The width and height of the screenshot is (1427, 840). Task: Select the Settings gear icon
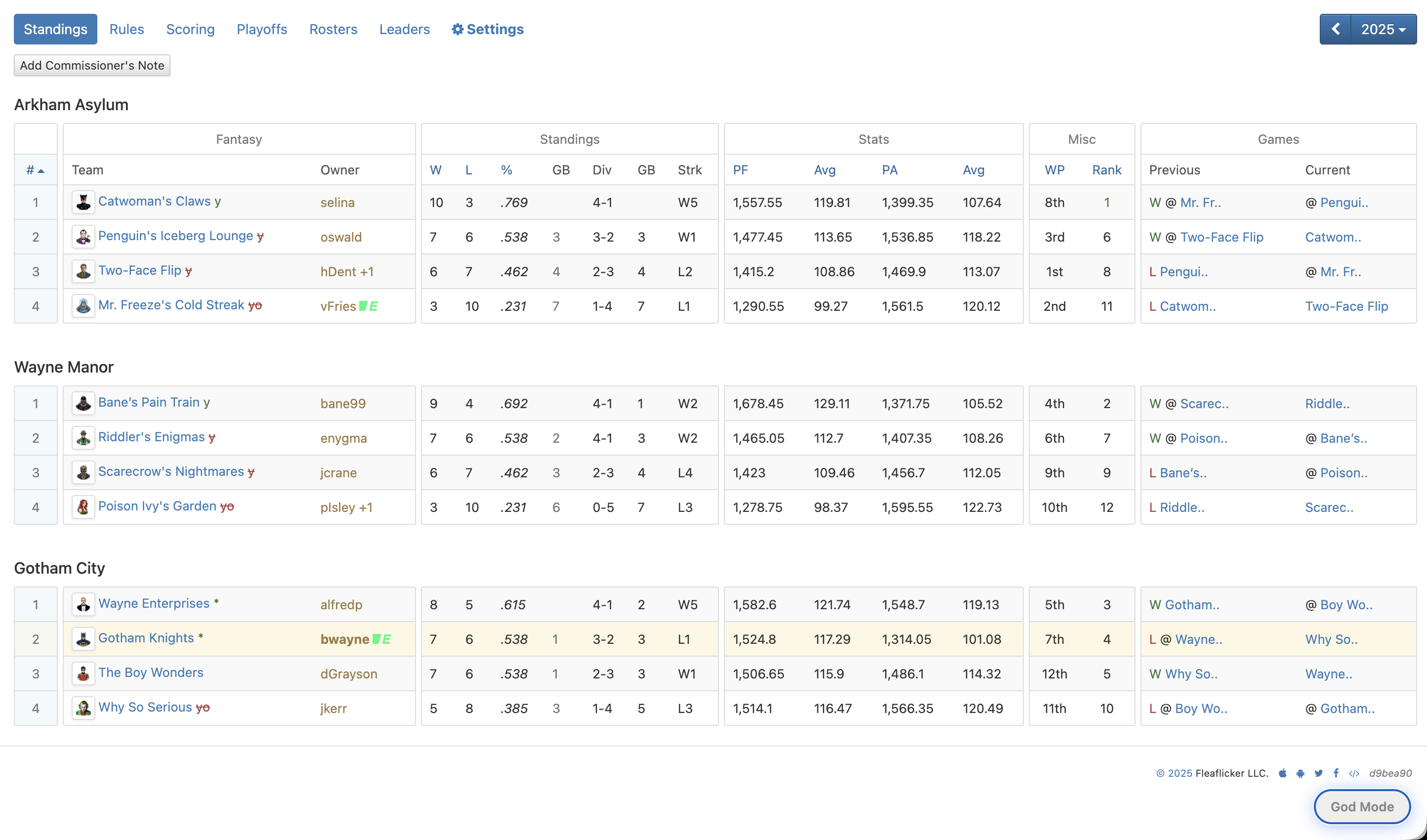(458, 29)
